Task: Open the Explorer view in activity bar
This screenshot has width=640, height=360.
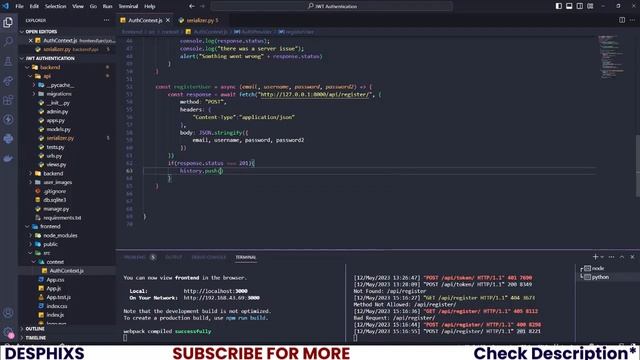Action: click(8, 22)
